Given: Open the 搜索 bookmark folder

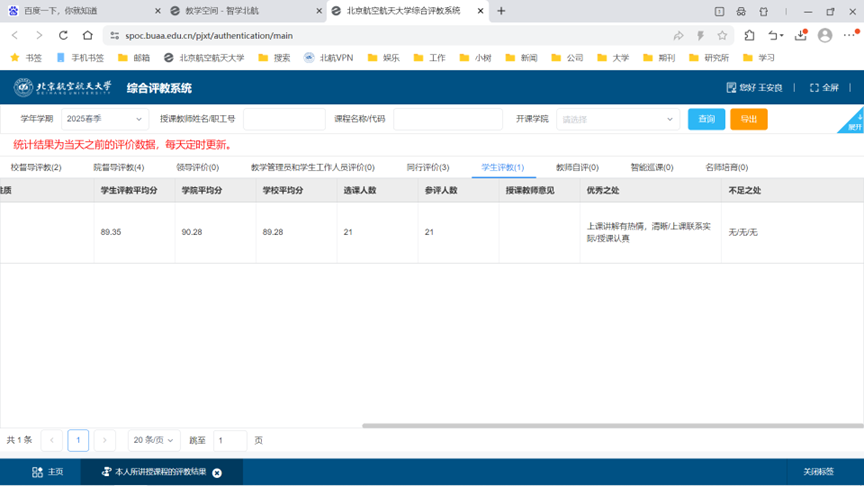Looking at the screenshot, I should (x=274, y=58).
